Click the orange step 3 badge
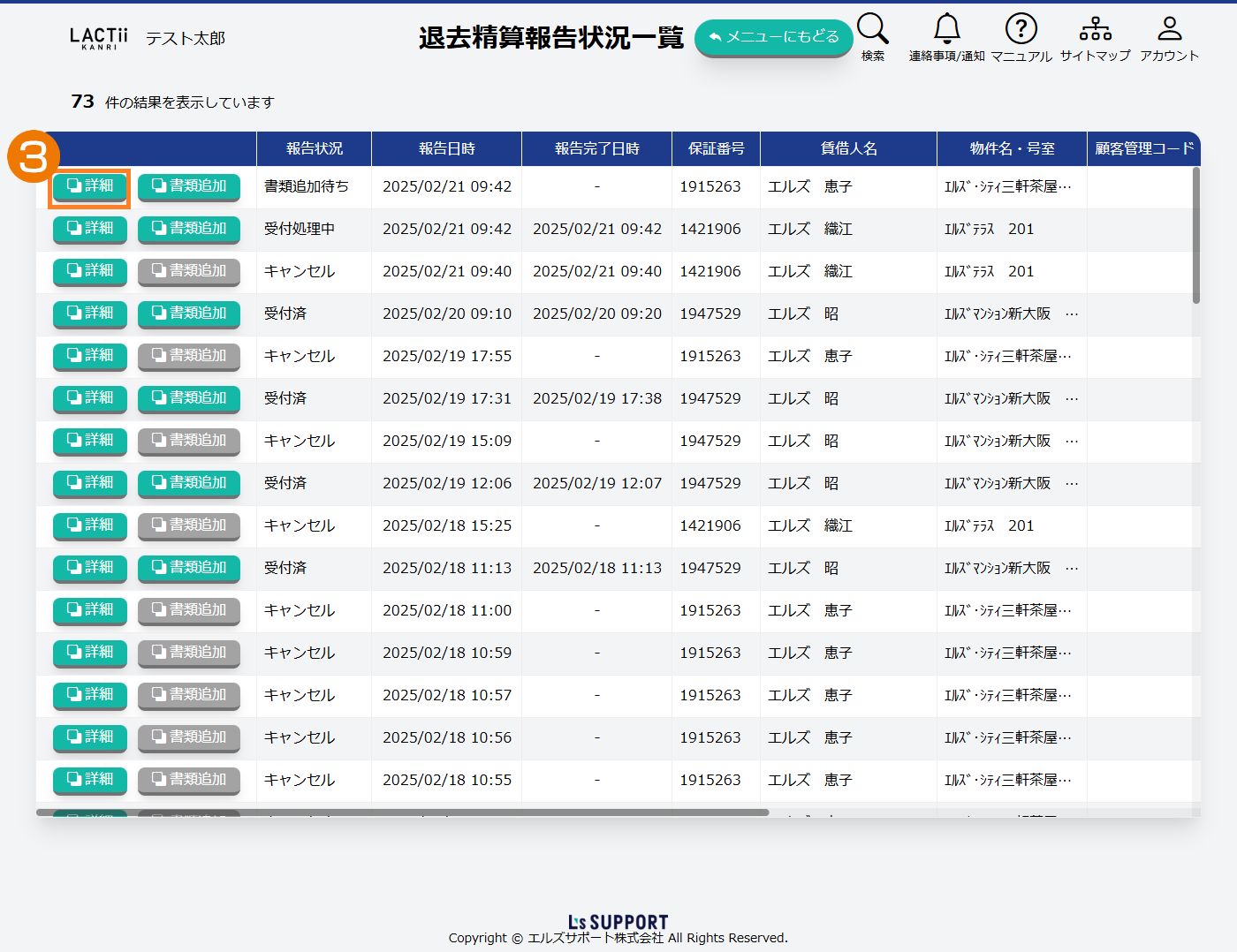1237x952 pixels. (x=33, y=157)
